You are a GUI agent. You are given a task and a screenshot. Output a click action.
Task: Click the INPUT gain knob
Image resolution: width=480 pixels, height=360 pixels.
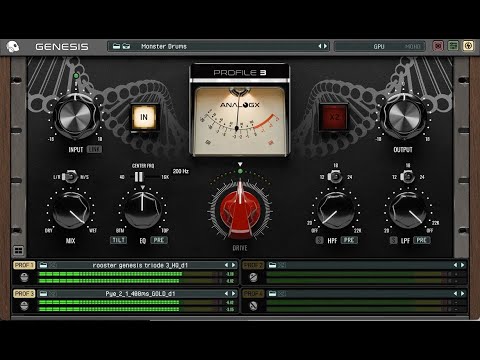pyautogui.click(x=75, y=116)
